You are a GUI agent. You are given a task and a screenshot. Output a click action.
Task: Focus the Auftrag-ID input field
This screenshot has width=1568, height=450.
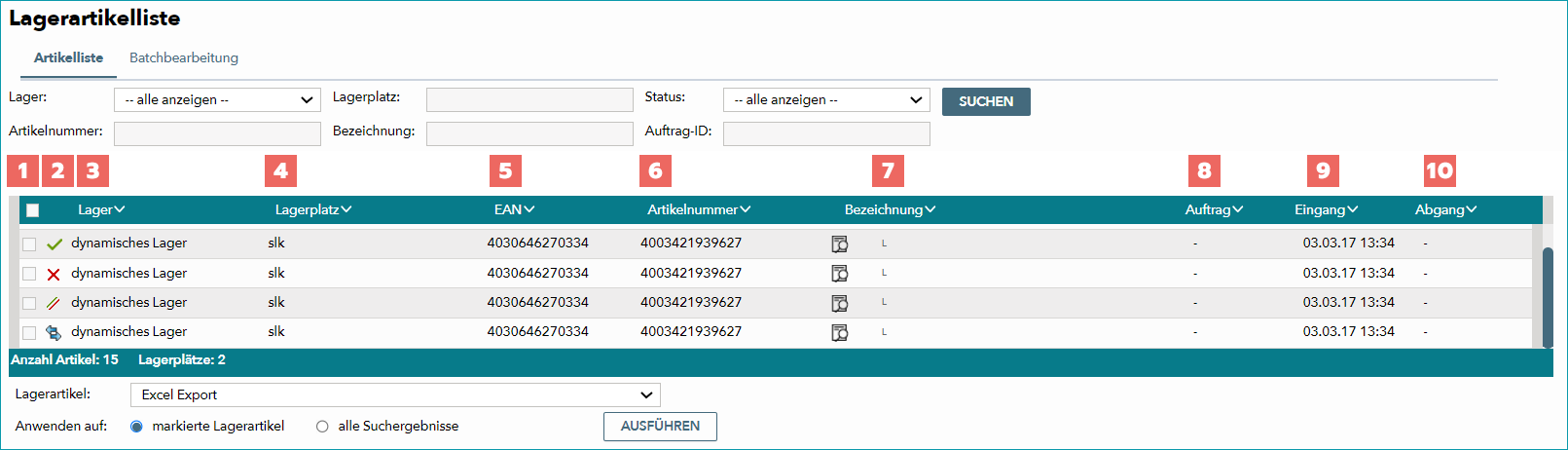click(x=826, y=133)
